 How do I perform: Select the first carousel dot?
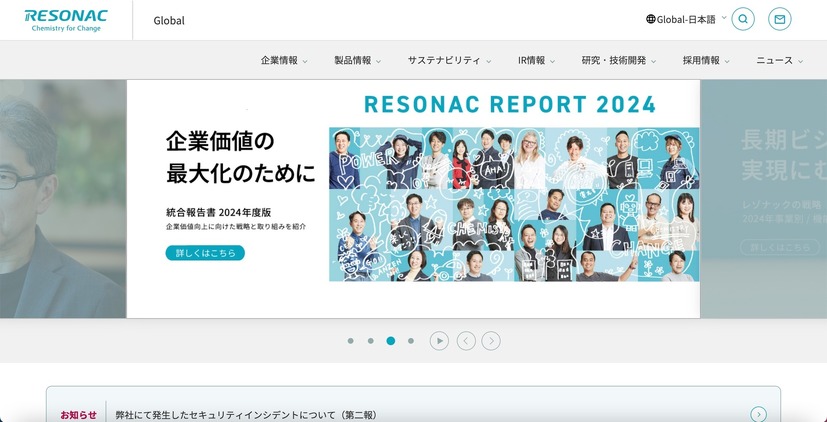pyautogui.click(x=350, y=341)
